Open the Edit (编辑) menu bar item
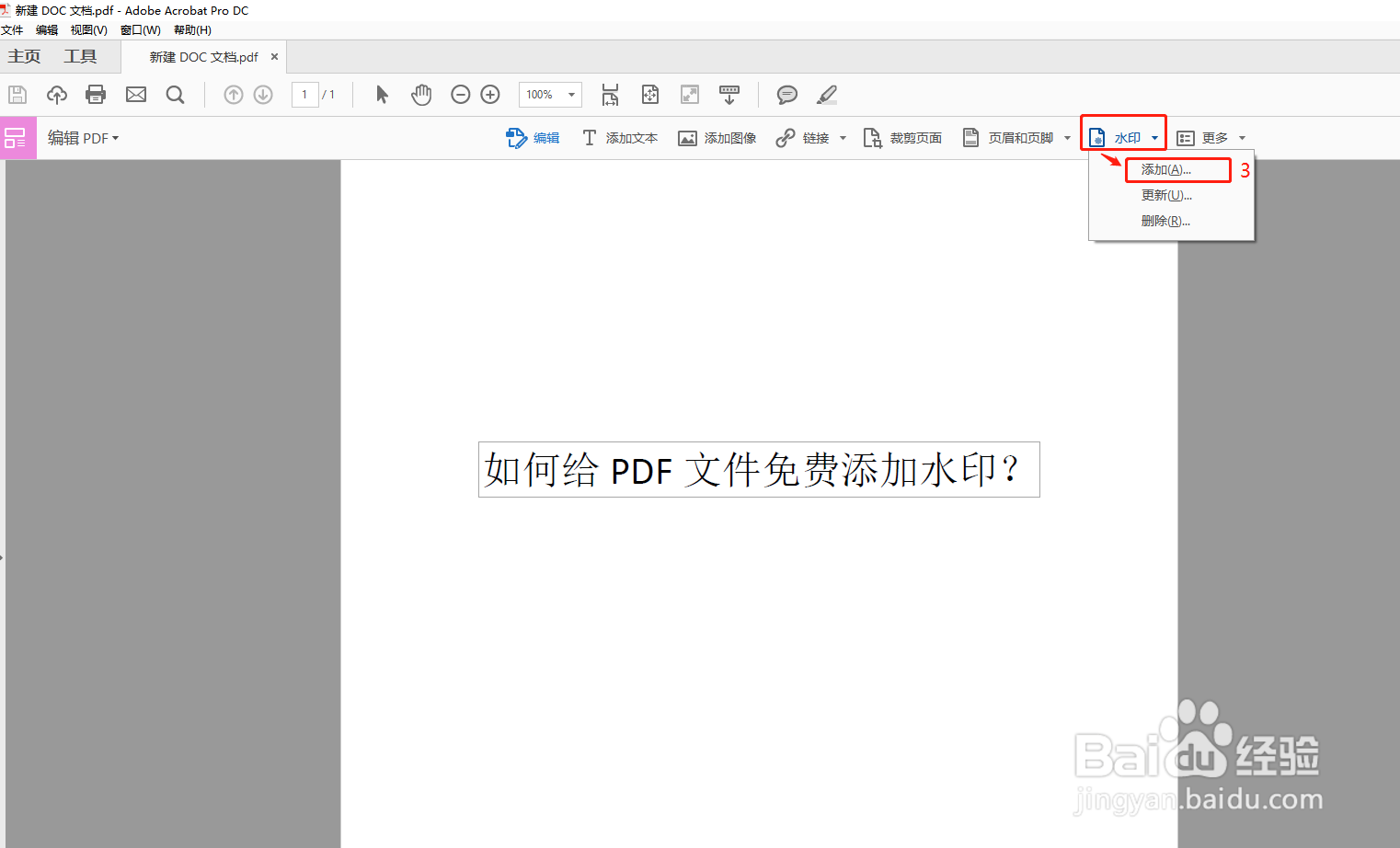Viewport: 1400px width, 848px height. click(x=47, y=30)
